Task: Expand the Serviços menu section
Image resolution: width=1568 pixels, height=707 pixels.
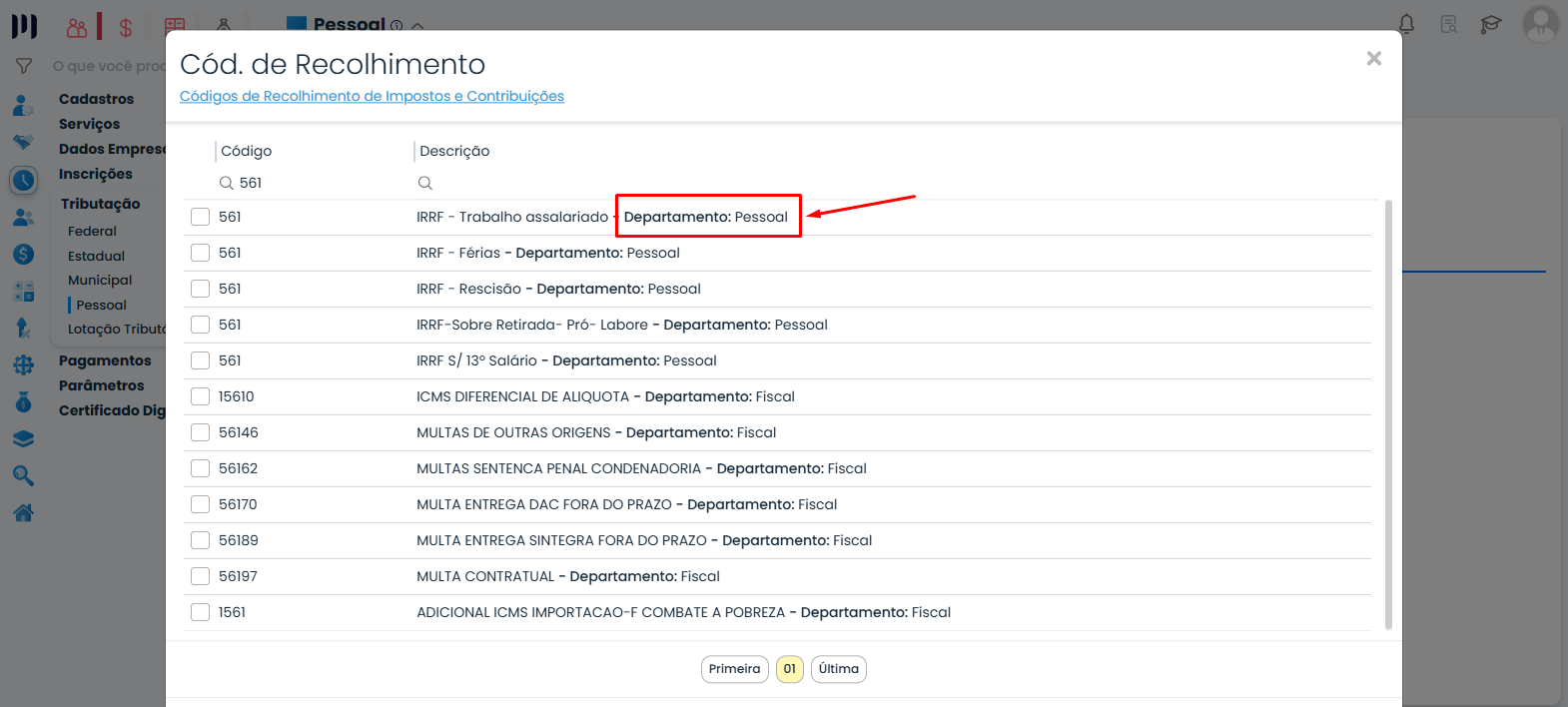Action: tap(89, 124)
